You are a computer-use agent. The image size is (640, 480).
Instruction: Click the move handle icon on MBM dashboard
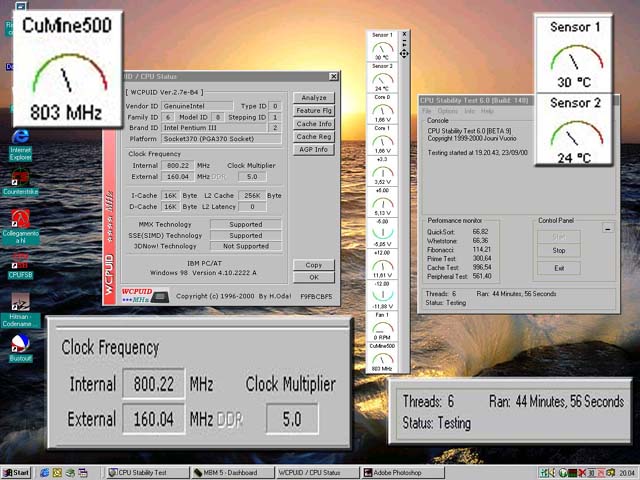tap(404, 53)
